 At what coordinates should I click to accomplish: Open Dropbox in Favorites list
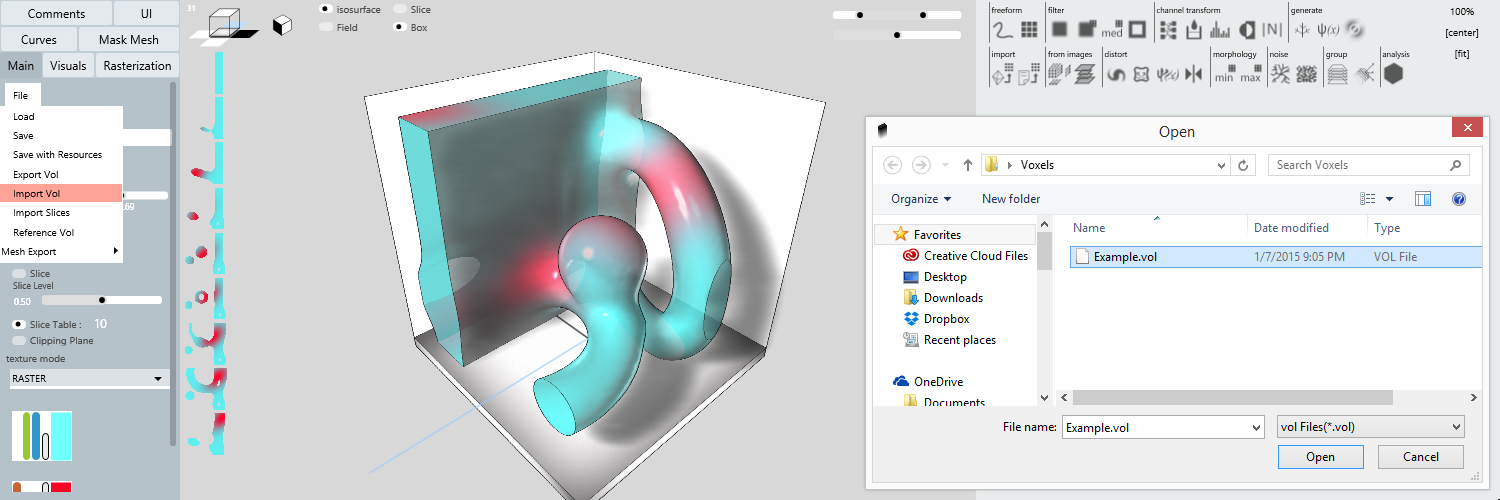click(x=947, y=319)
